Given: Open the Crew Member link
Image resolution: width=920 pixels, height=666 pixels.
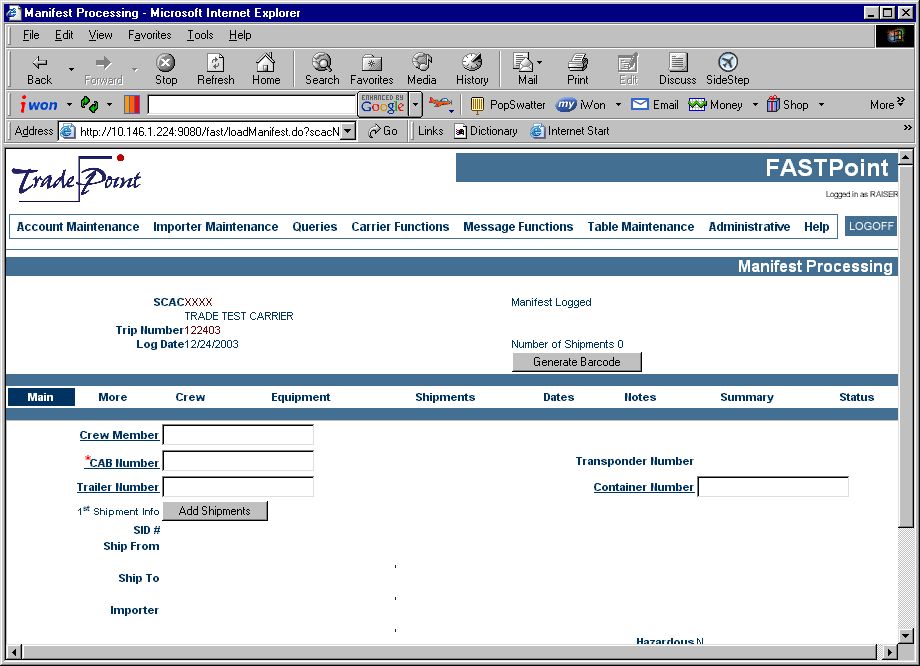Looking at the screenshot, I should click(x=119, y=435).
